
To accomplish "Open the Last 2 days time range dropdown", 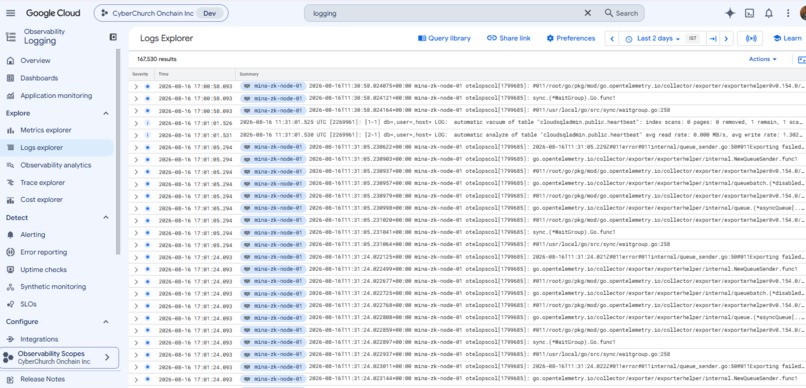I will pos(658,39).
